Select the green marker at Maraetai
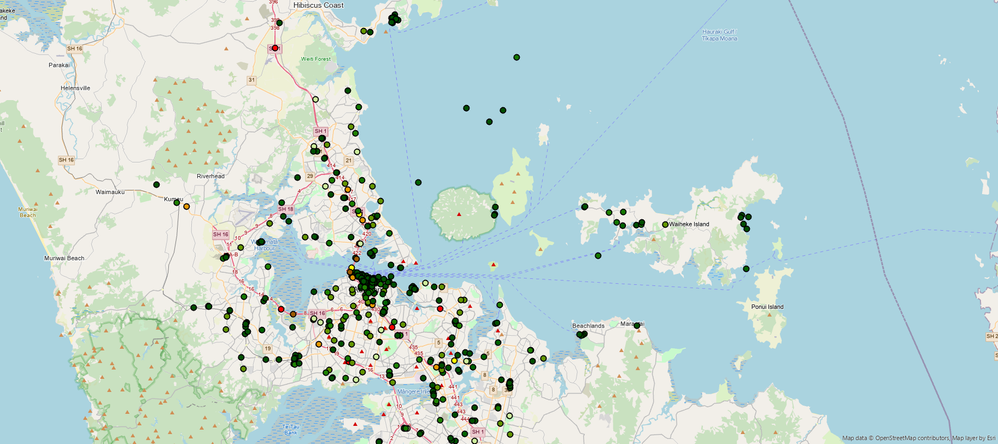 click(636, 326)
